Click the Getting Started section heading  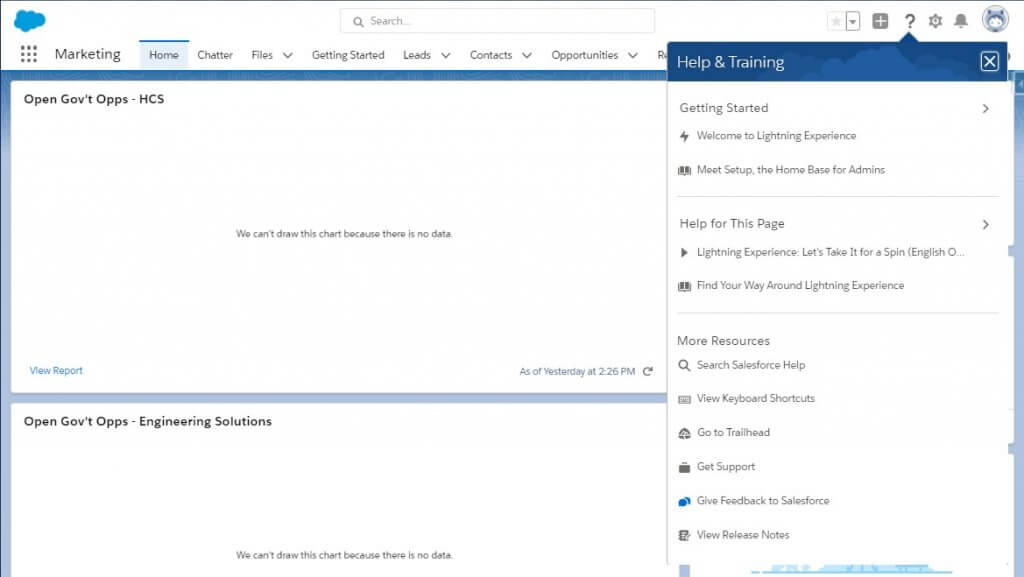(x=724, y=108)
